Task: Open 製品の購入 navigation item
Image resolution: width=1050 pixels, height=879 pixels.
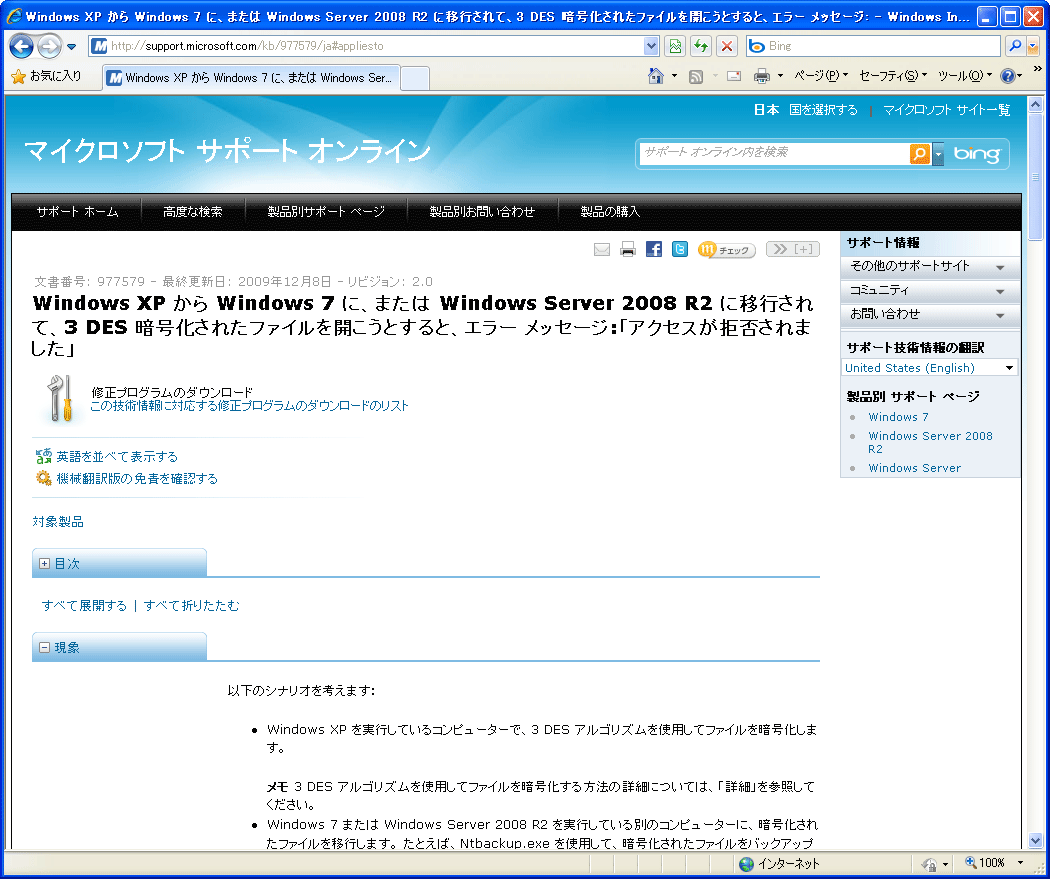Action: [x=609, y=212]
